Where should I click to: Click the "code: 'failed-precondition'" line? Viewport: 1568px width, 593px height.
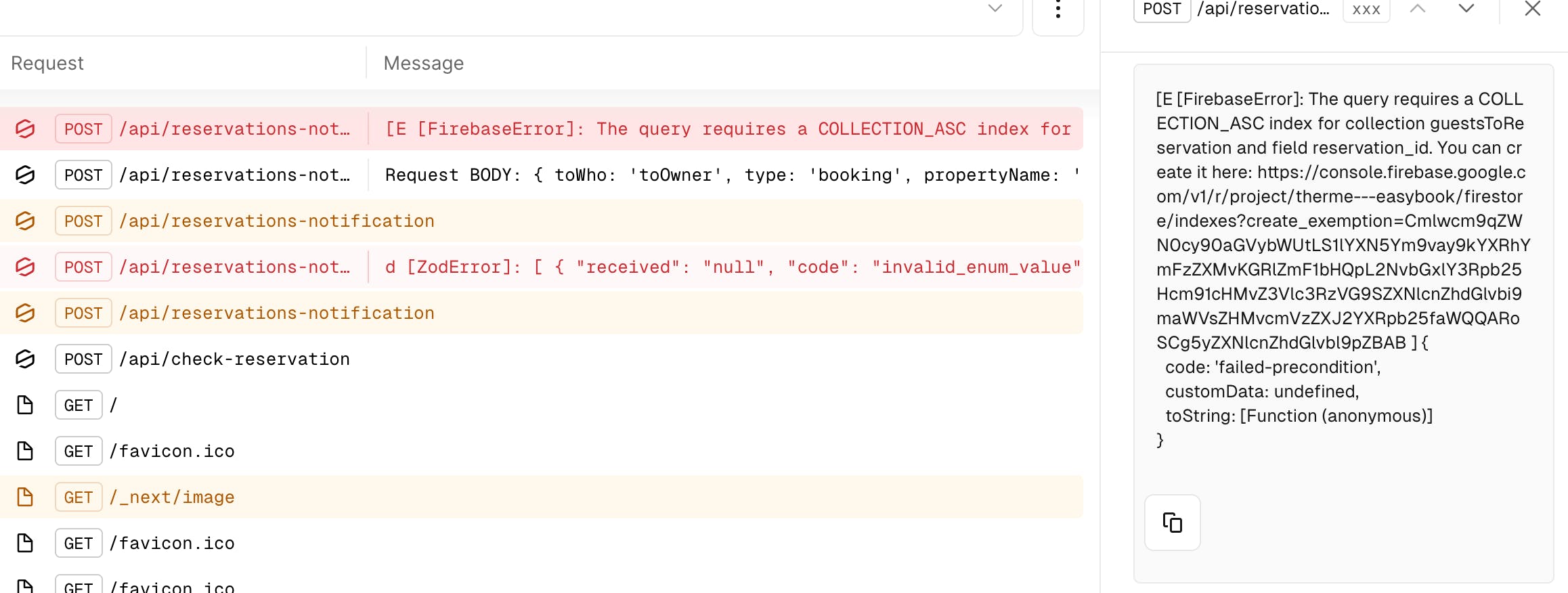click(x=1273, y=367)
